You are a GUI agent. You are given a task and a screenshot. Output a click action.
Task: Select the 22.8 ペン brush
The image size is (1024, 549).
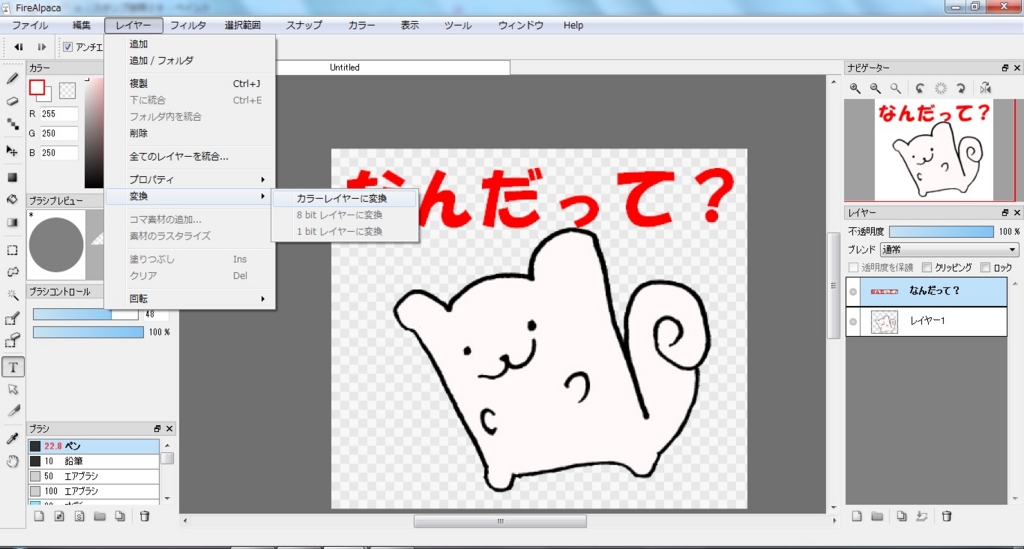pyautogui.click(x=94, y=446)
